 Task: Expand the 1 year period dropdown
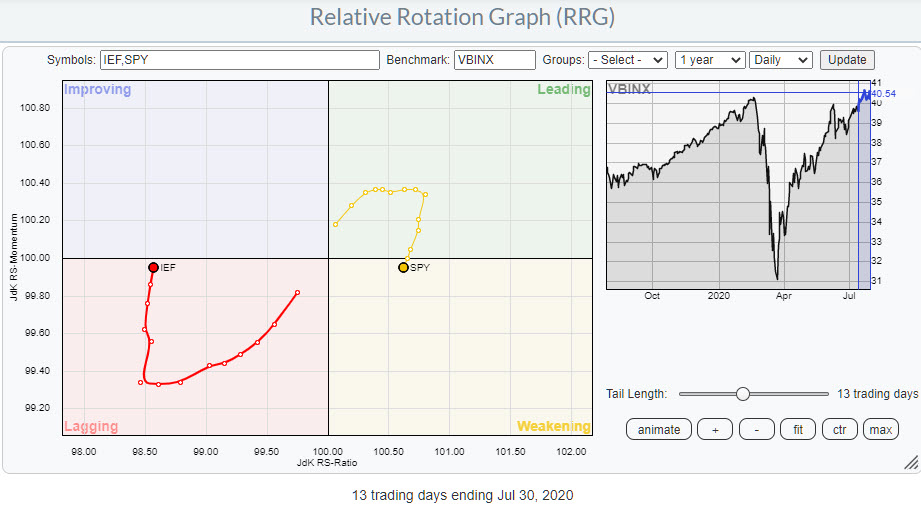(709, 60)
